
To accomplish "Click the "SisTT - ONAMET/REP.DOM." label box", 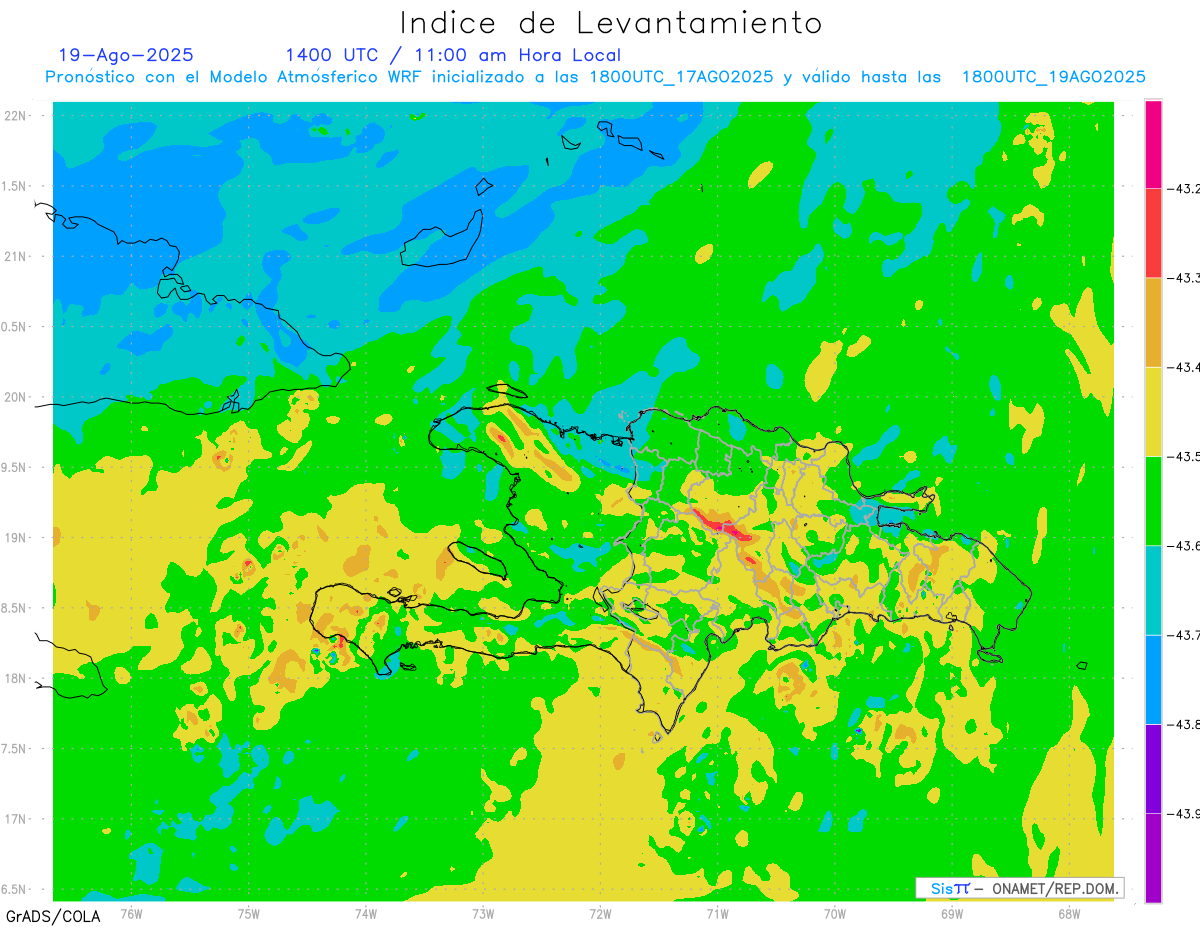I will (1019, 888).
